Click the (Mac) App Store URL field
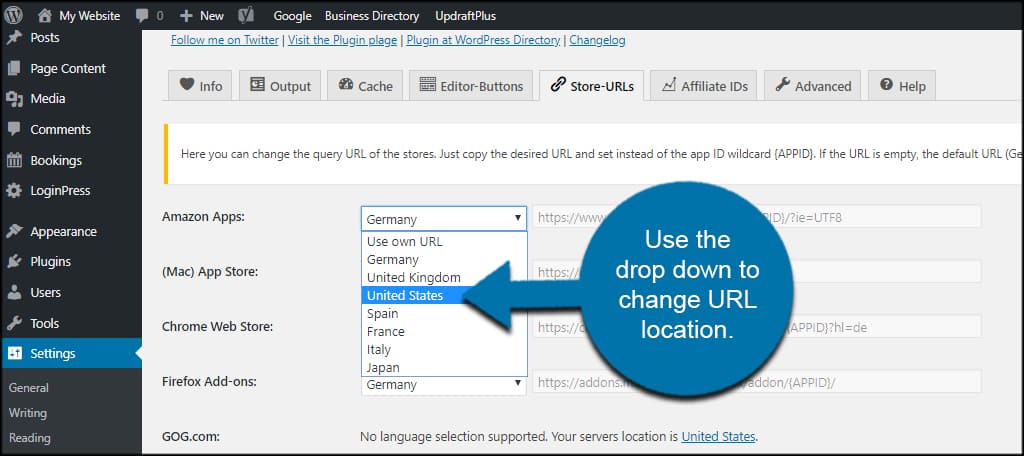Image resolution: width=1024 pixels, height=456 pixels. tap(757, 272)
